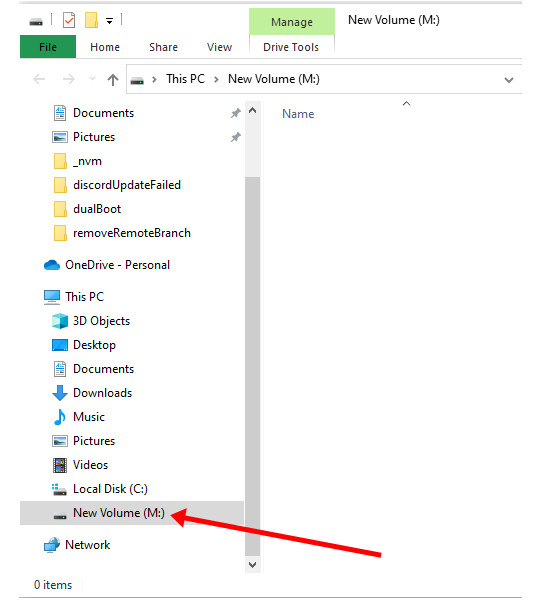Sort by the Name column header
Viewport: 557px width, 604px height.
click(x=298, y=114)
